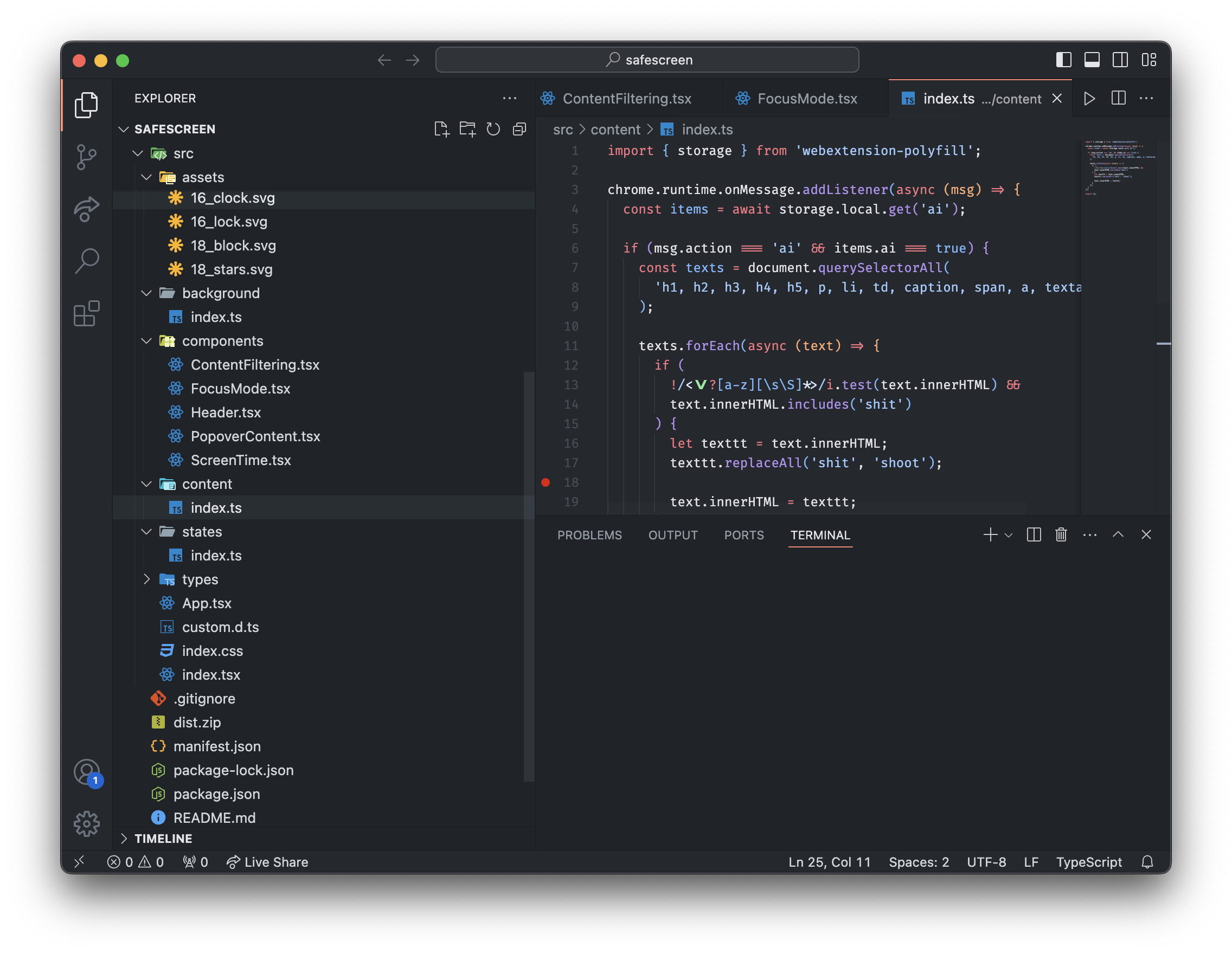Screen dimensions: 1232x954
Task: Open the Manage gear icon
Action: click(86, 824)
